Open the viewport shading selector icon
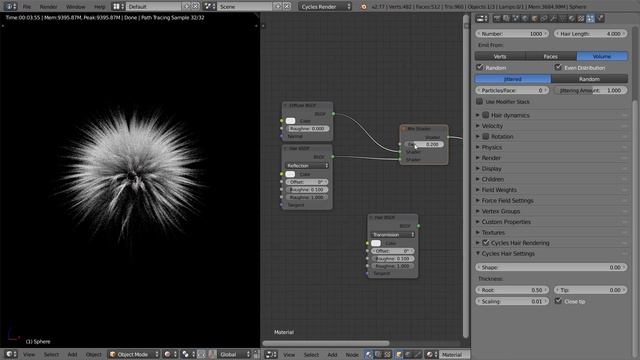This screenshot has height=360, width=640. pyautogui.click(x=169, y=354)
